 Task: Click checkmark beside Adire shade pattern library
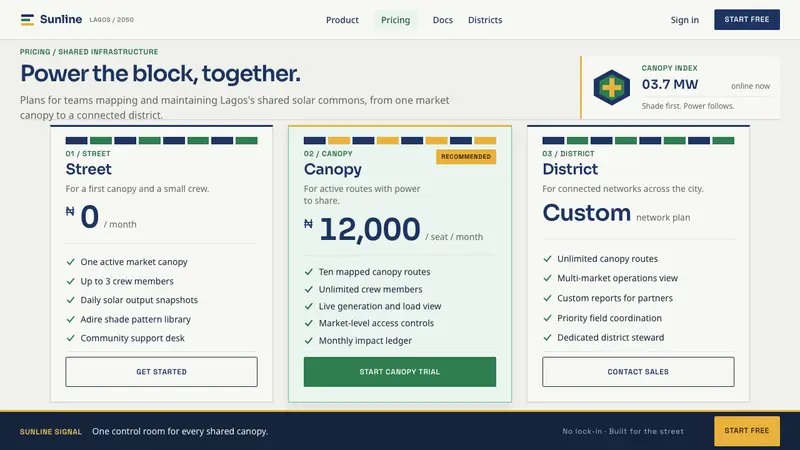[x=70, y=319]
